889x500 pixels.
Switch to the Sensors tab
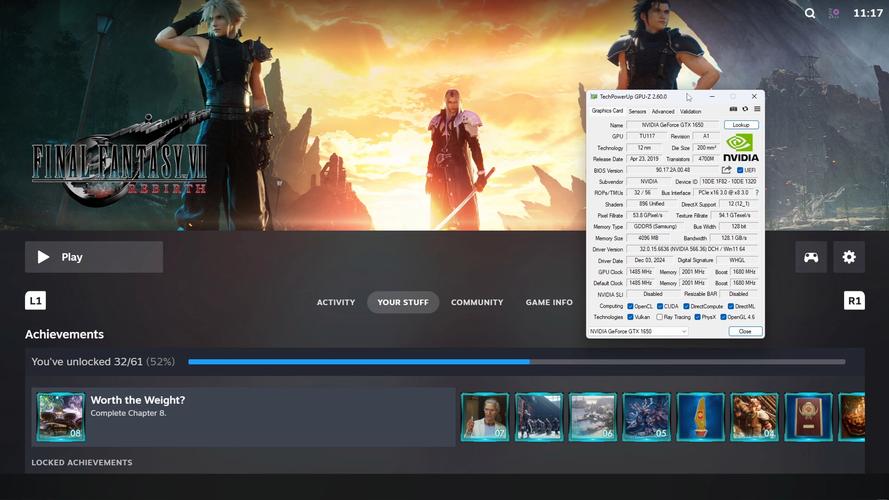[x=637, y=111]
